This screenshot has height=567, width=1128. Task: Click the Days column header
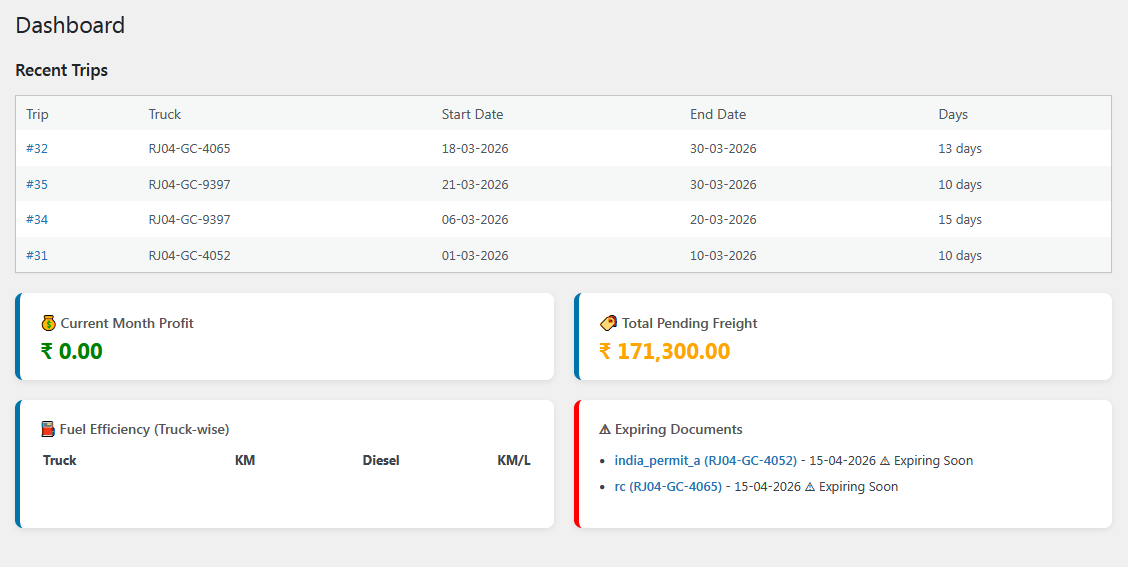953,114
